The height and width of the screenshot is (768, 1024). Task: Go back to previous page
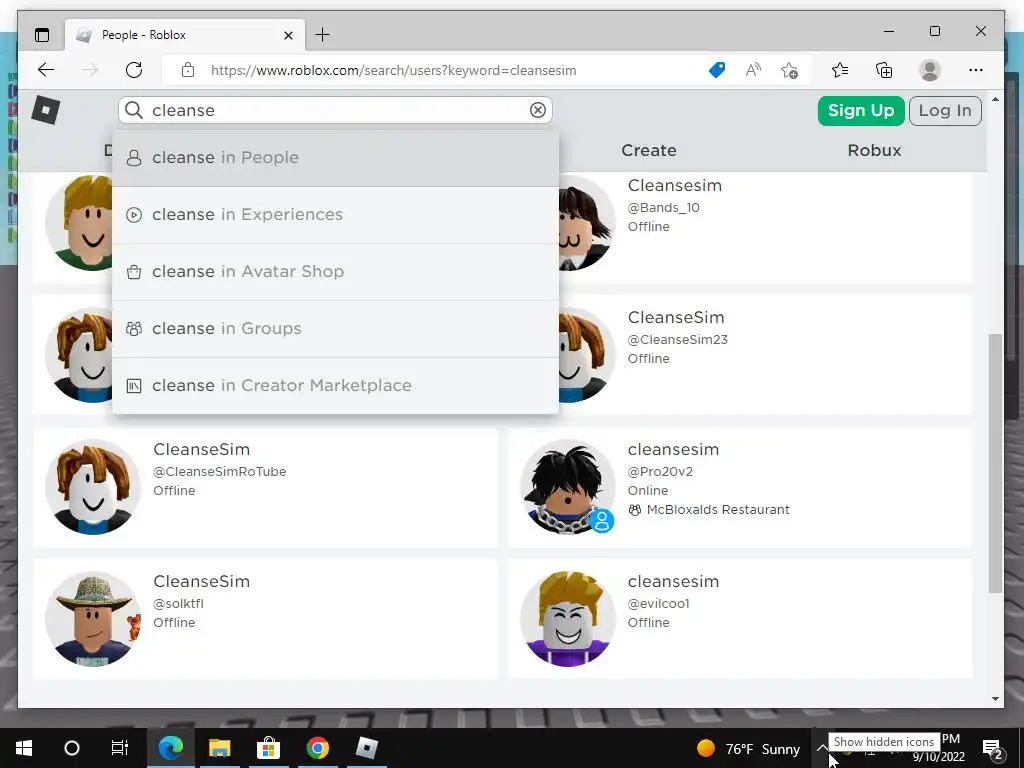(46, 70)
